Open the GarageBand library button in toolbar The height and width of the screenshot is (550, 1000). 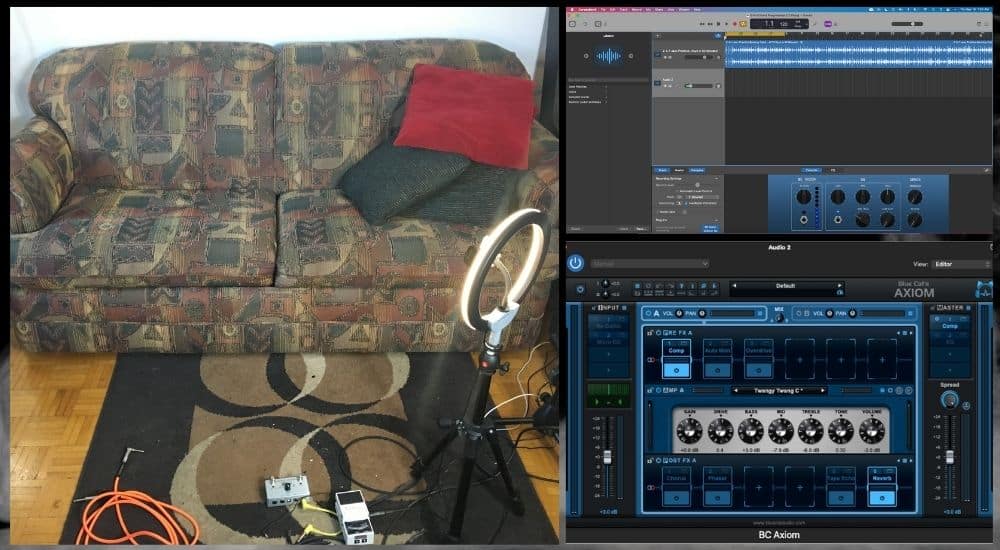(572, 24)
